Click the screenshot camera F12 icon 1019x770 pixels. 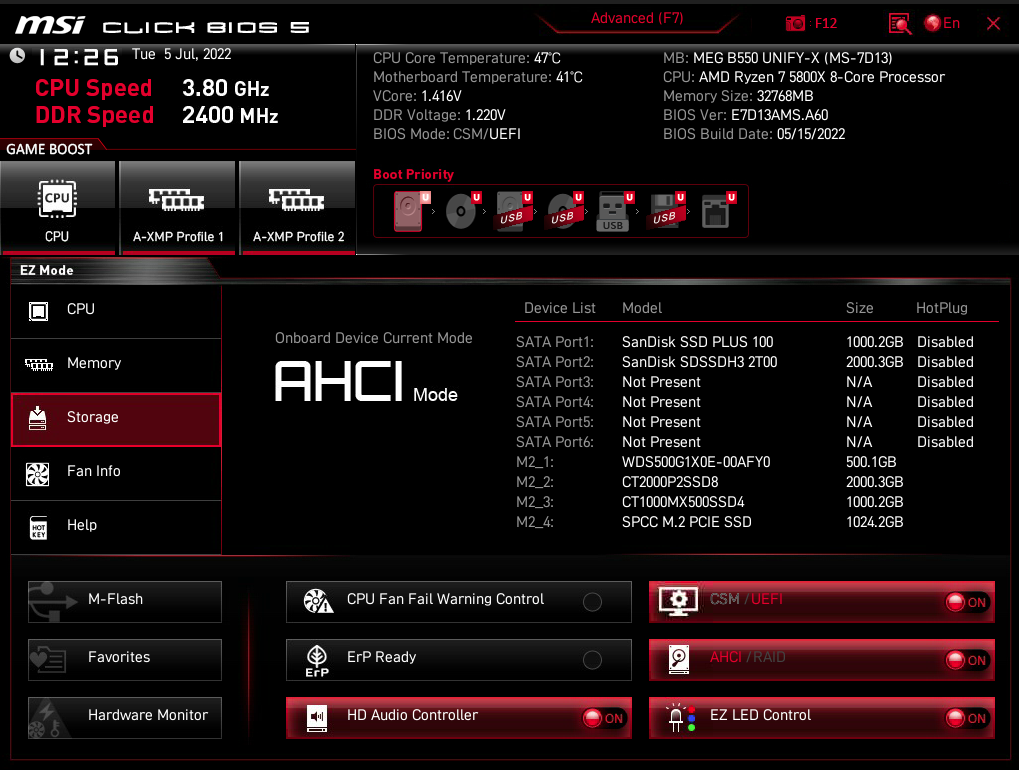[x=795, y=24]
